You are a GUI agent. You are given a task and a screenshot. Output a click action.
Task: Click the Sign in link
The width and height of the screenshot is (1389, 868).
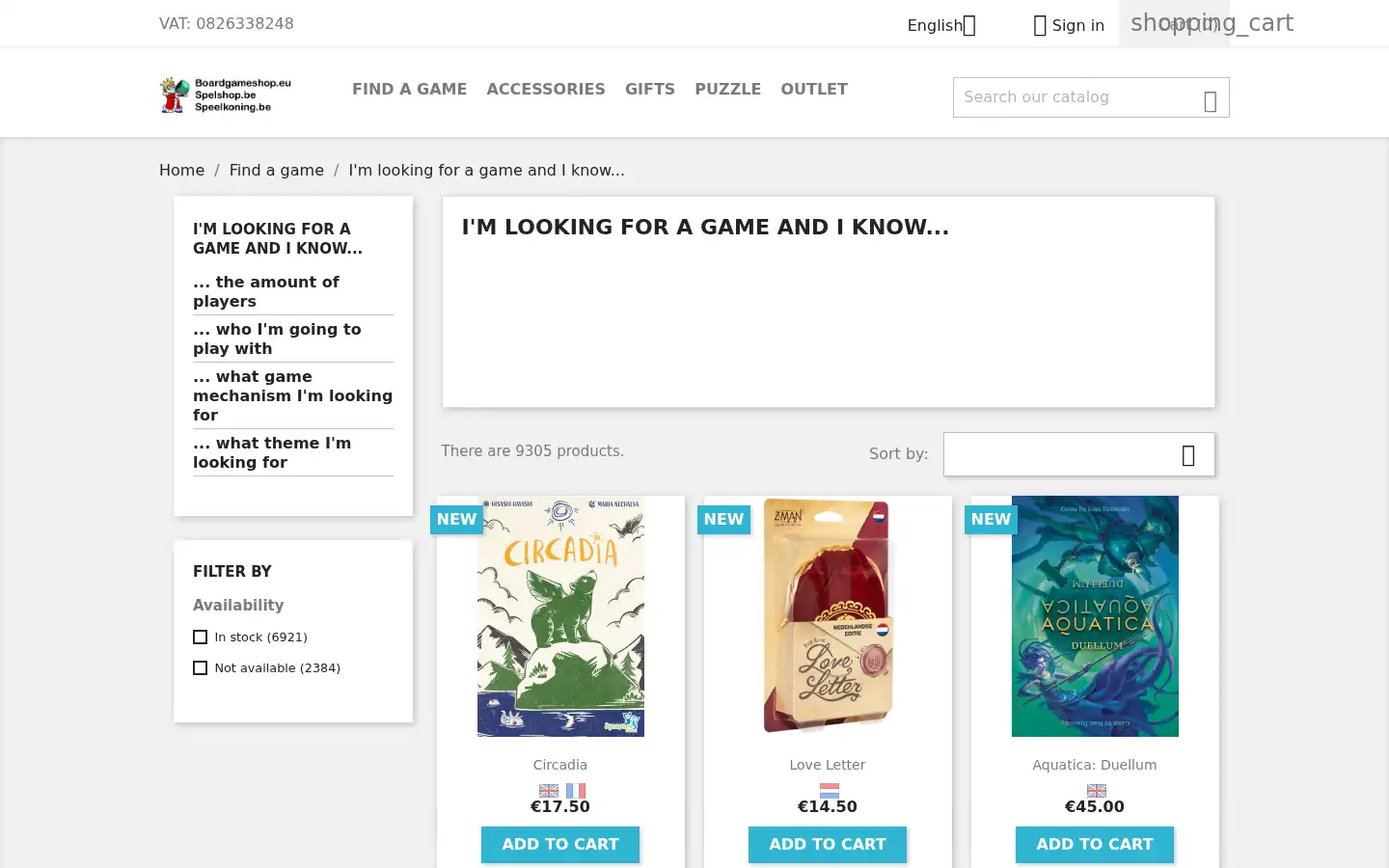click(x=1077, y=26)
